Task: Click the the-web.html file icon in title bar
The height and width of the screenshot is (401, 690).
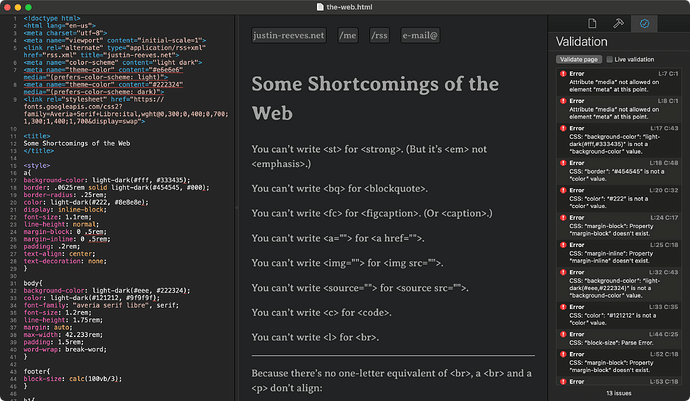Action: click(x=318, y=6)
